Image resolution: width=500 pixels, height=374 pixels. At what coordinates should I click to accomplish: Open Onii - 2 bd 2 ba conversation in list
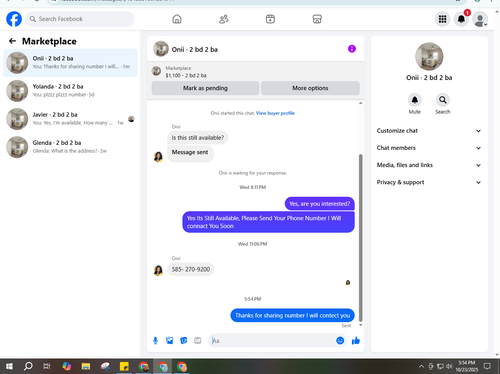(x=70, y=63)
